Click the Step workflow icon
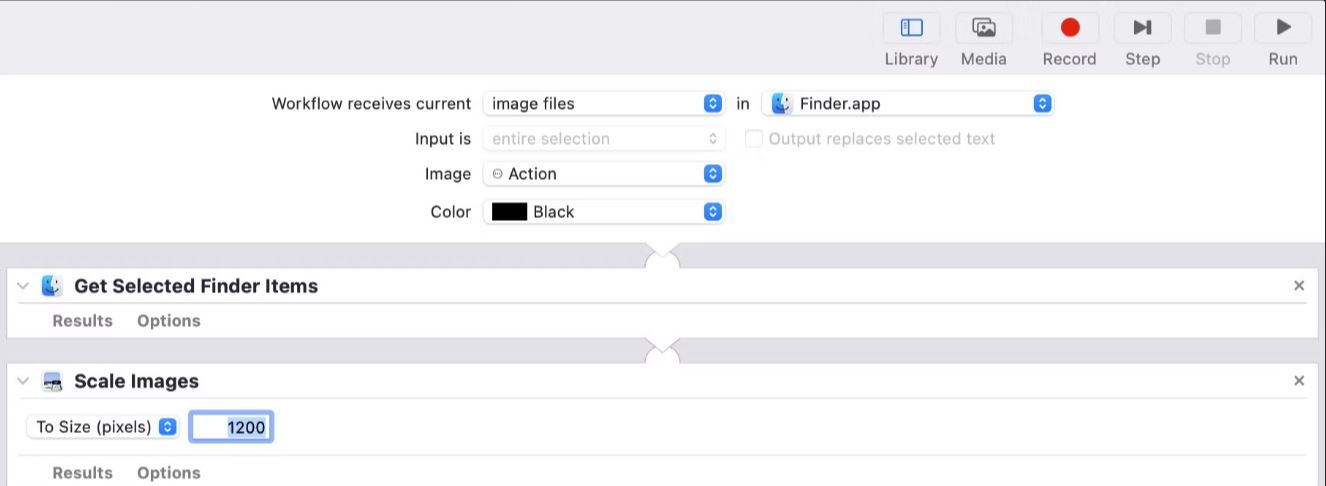 click(1142, 28)
